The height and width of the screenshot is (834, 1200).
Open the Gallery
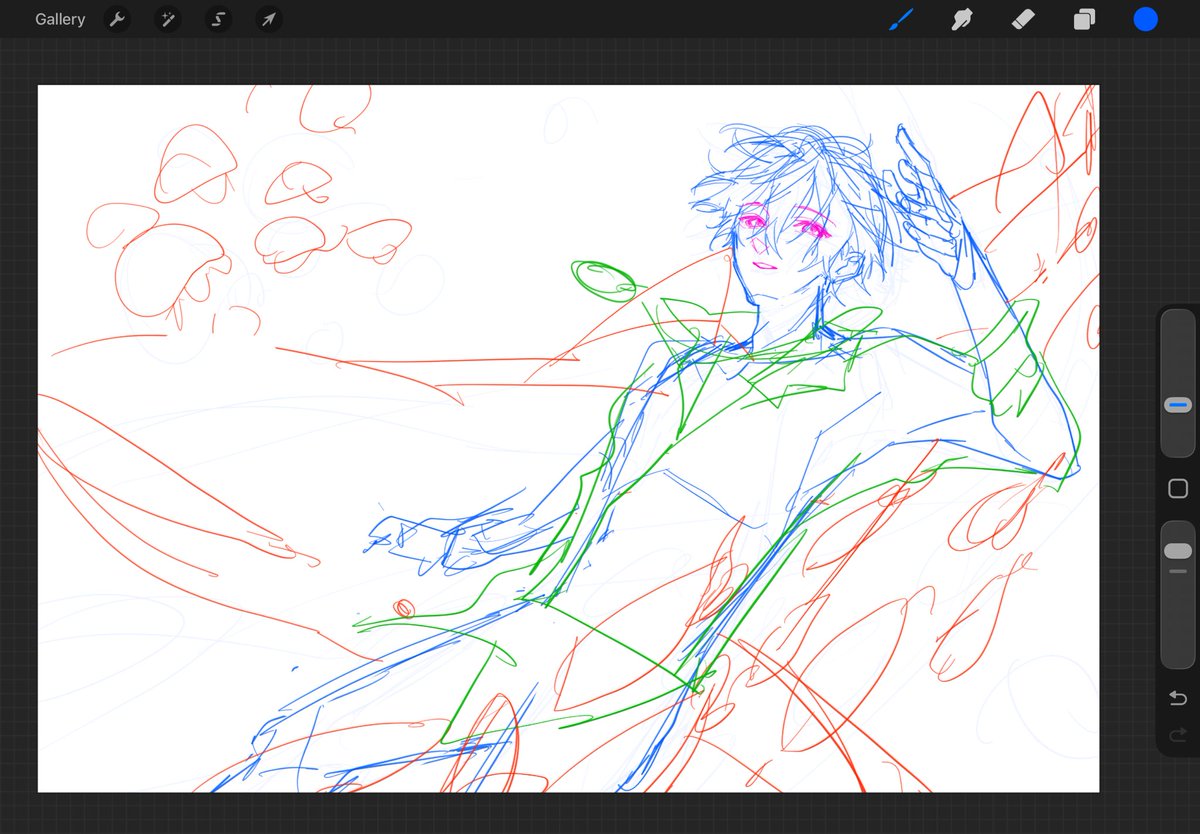click(60, 19)
